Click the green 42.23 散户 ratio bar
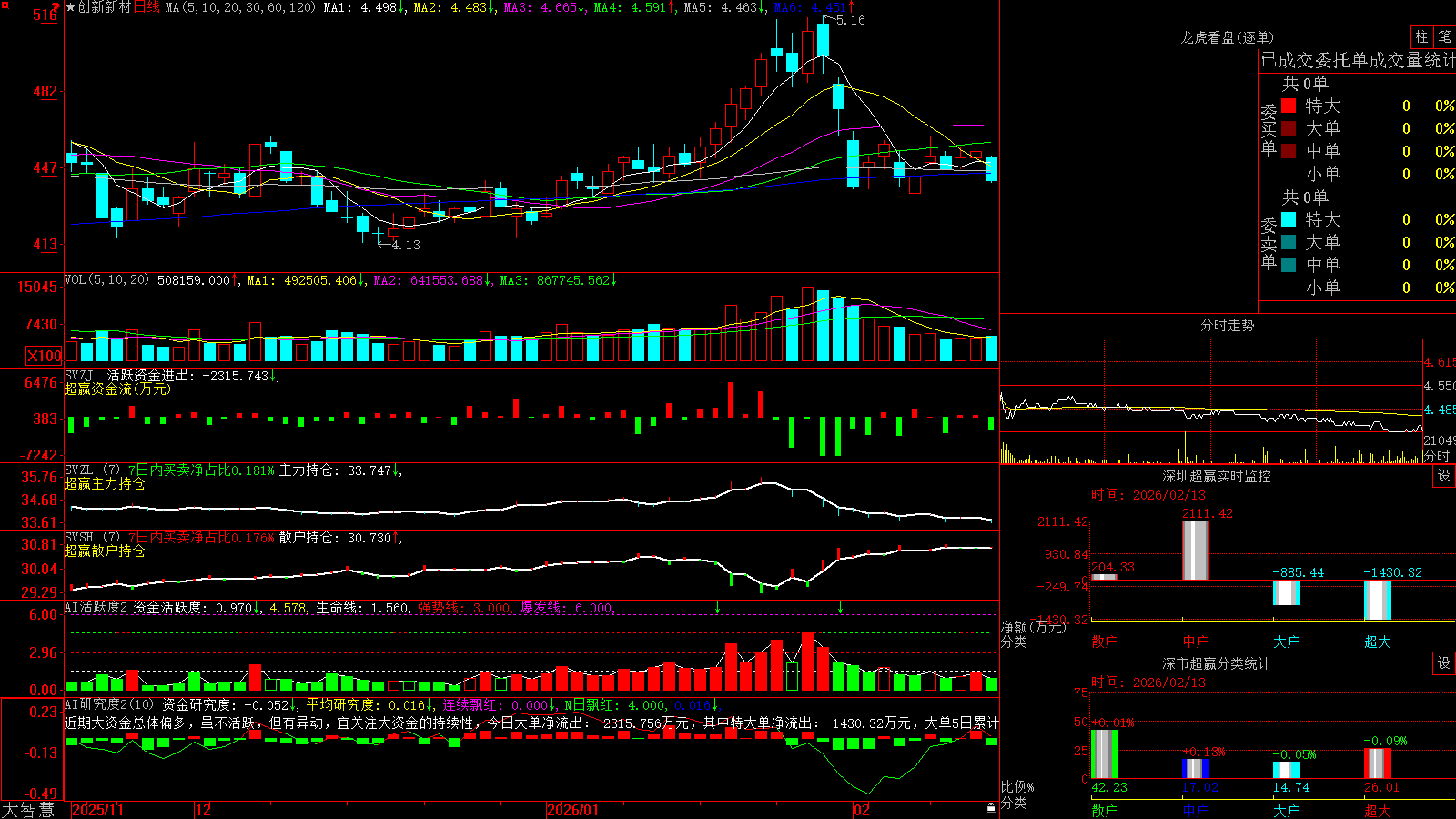1456x819 pixels. 1105,754
